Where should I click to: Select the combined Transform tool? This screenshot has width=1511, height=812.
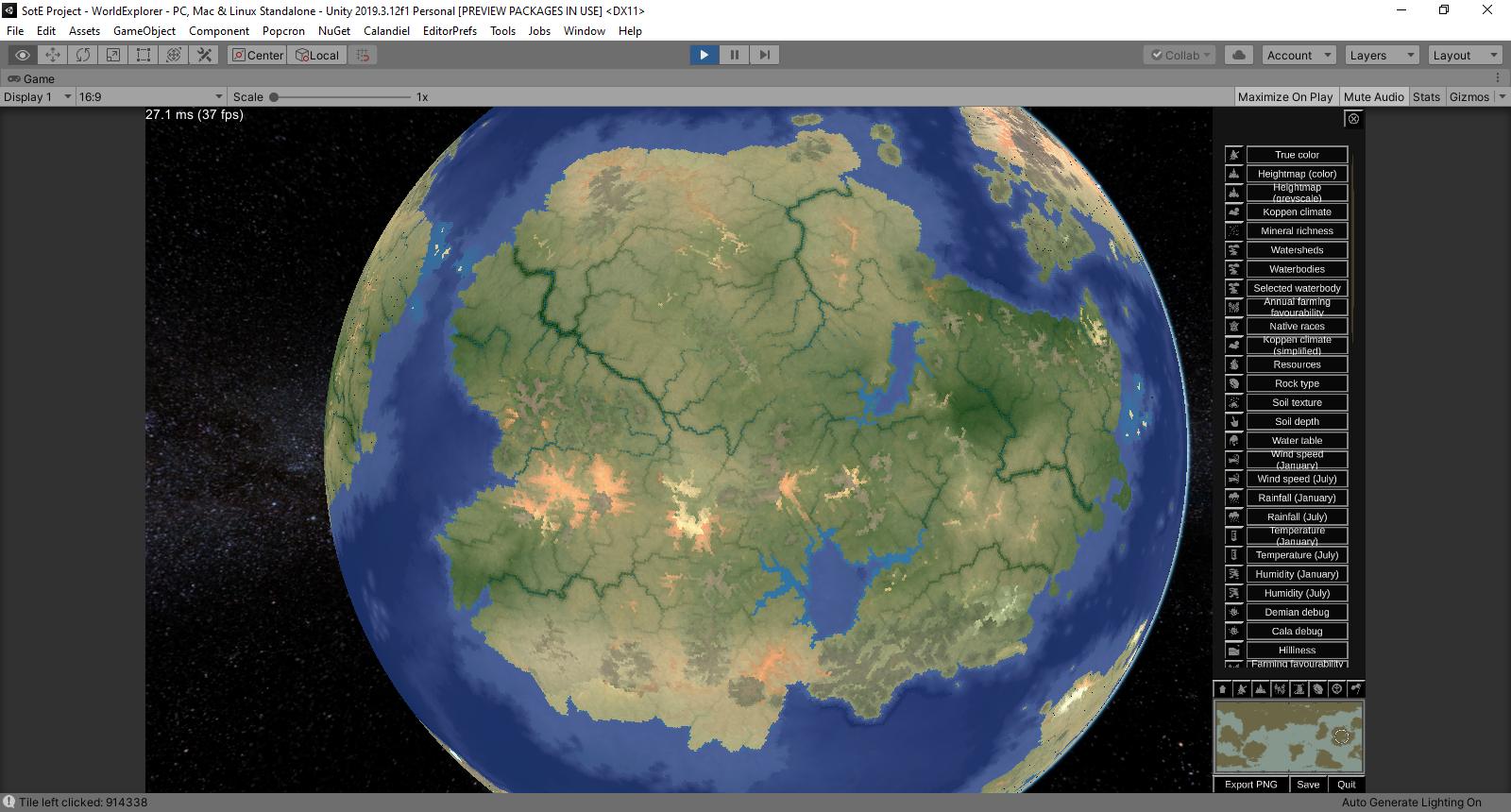(174, 55)
